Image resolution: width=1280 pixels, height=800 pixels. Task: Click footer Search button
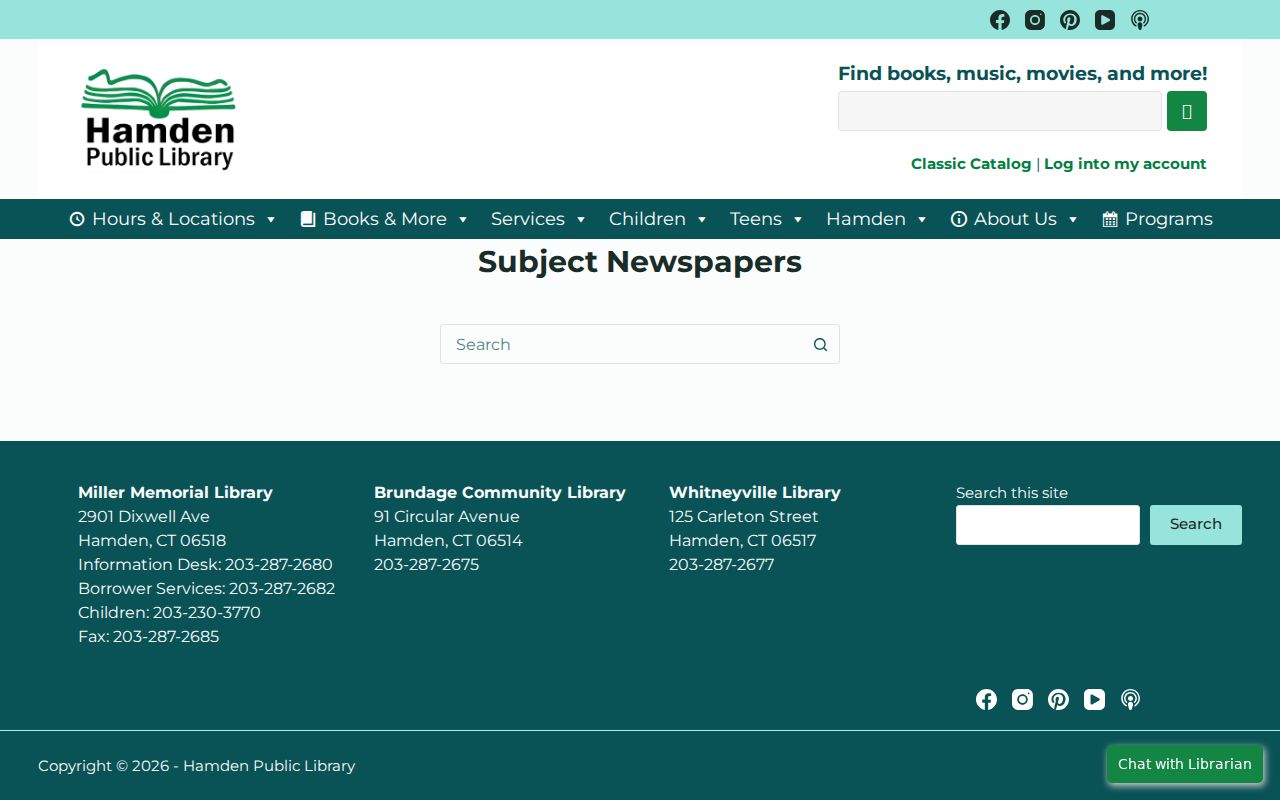(1196, 525)
